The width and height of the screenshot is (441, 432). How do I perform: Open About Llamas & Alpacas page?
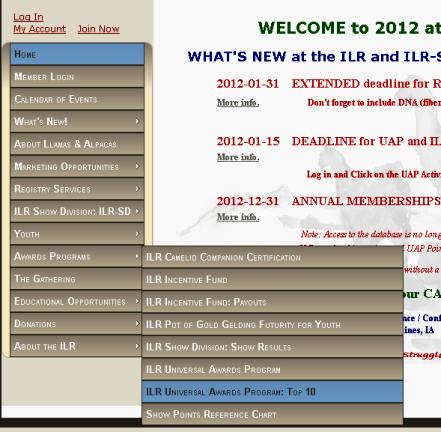[x=77, y=144]
